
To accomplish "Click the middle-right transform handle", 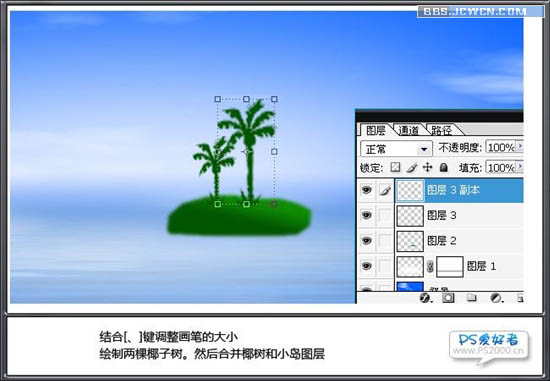I will (274, 152).
